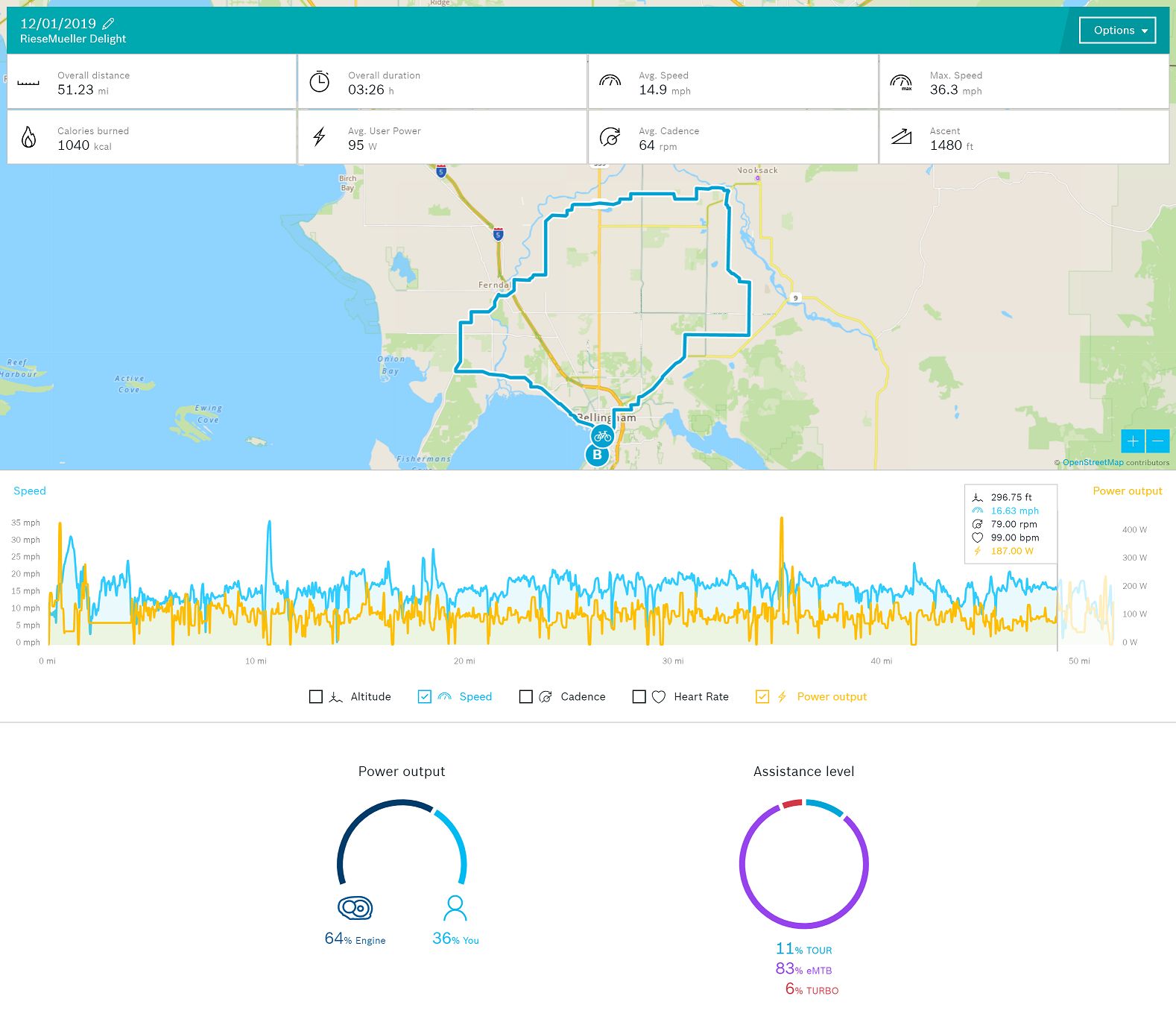Click the pencil icon to edit ride title
The height and width of the screenshot is (1025, 1176).
pyautogui.click(x=108, y=24)
